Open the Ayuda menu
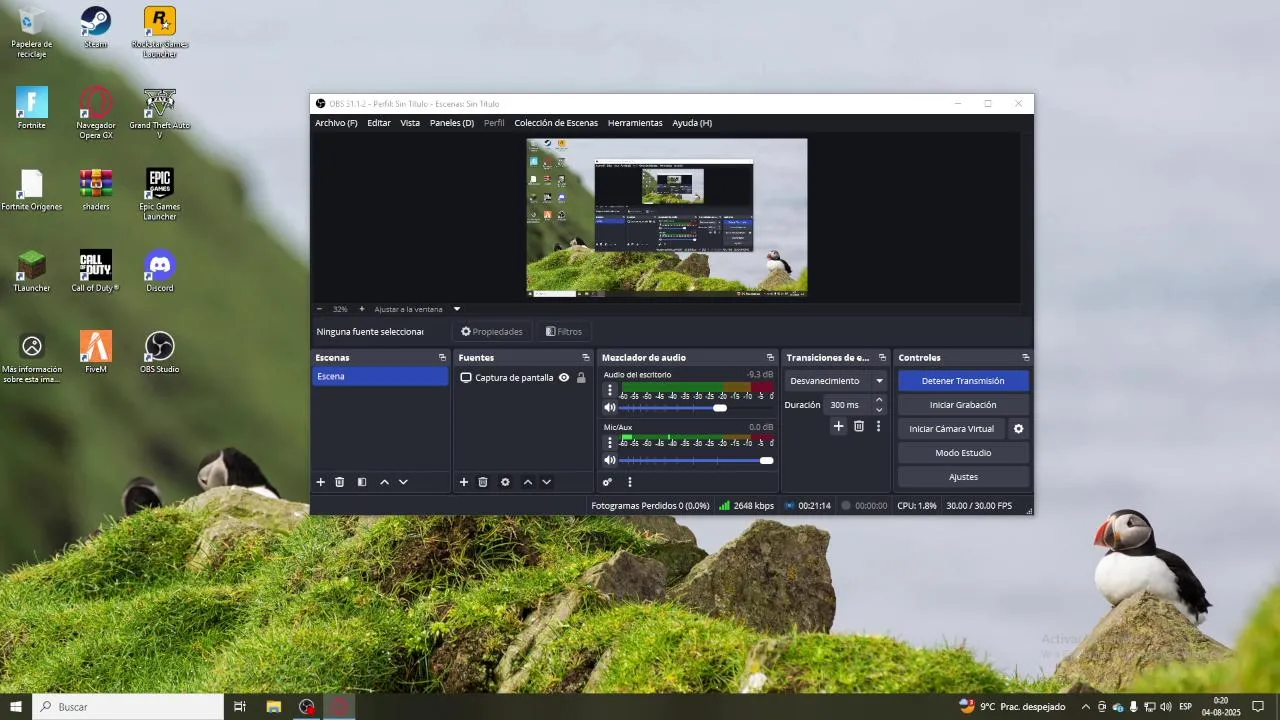This screenshot has width=1280, height=720. click(692, 123)
